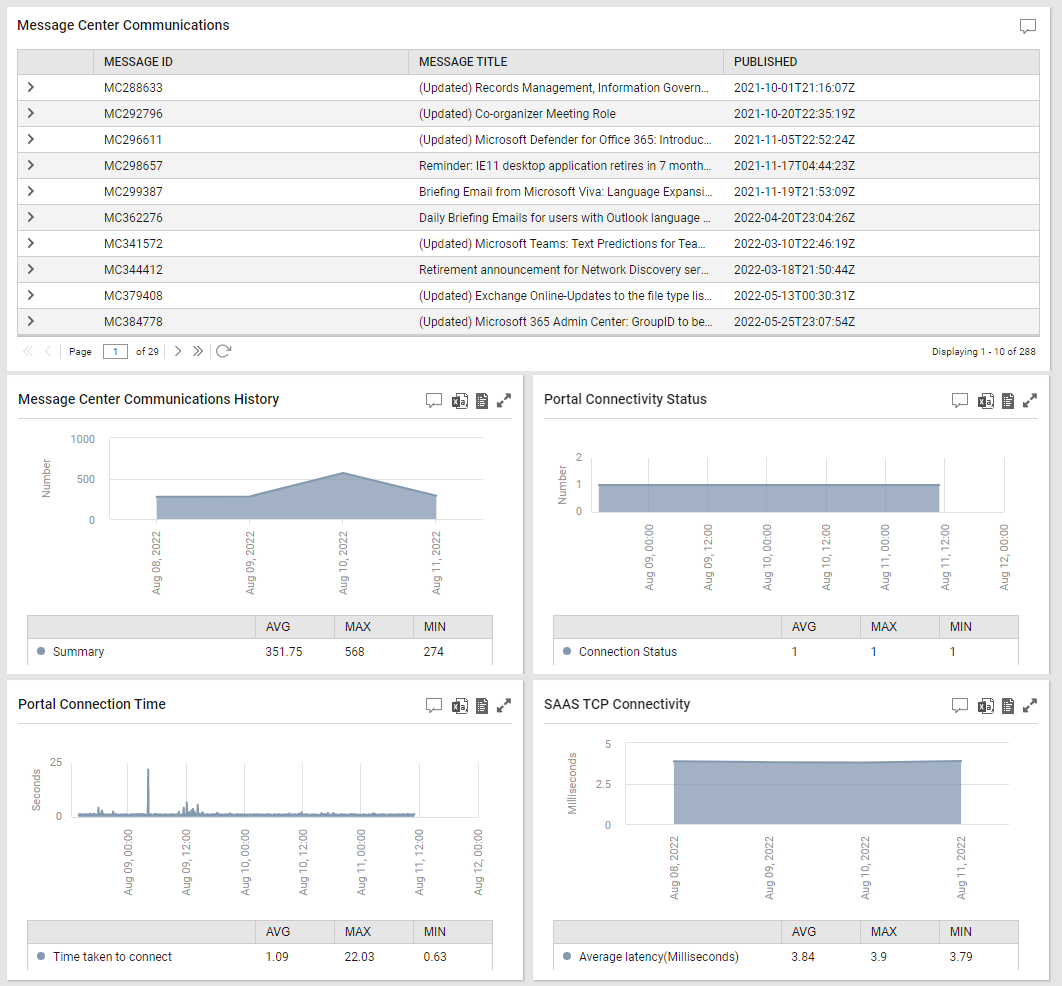Export SAAS TCP Connectivity to Excel
1062x986 pixels.
coord(985,706)
